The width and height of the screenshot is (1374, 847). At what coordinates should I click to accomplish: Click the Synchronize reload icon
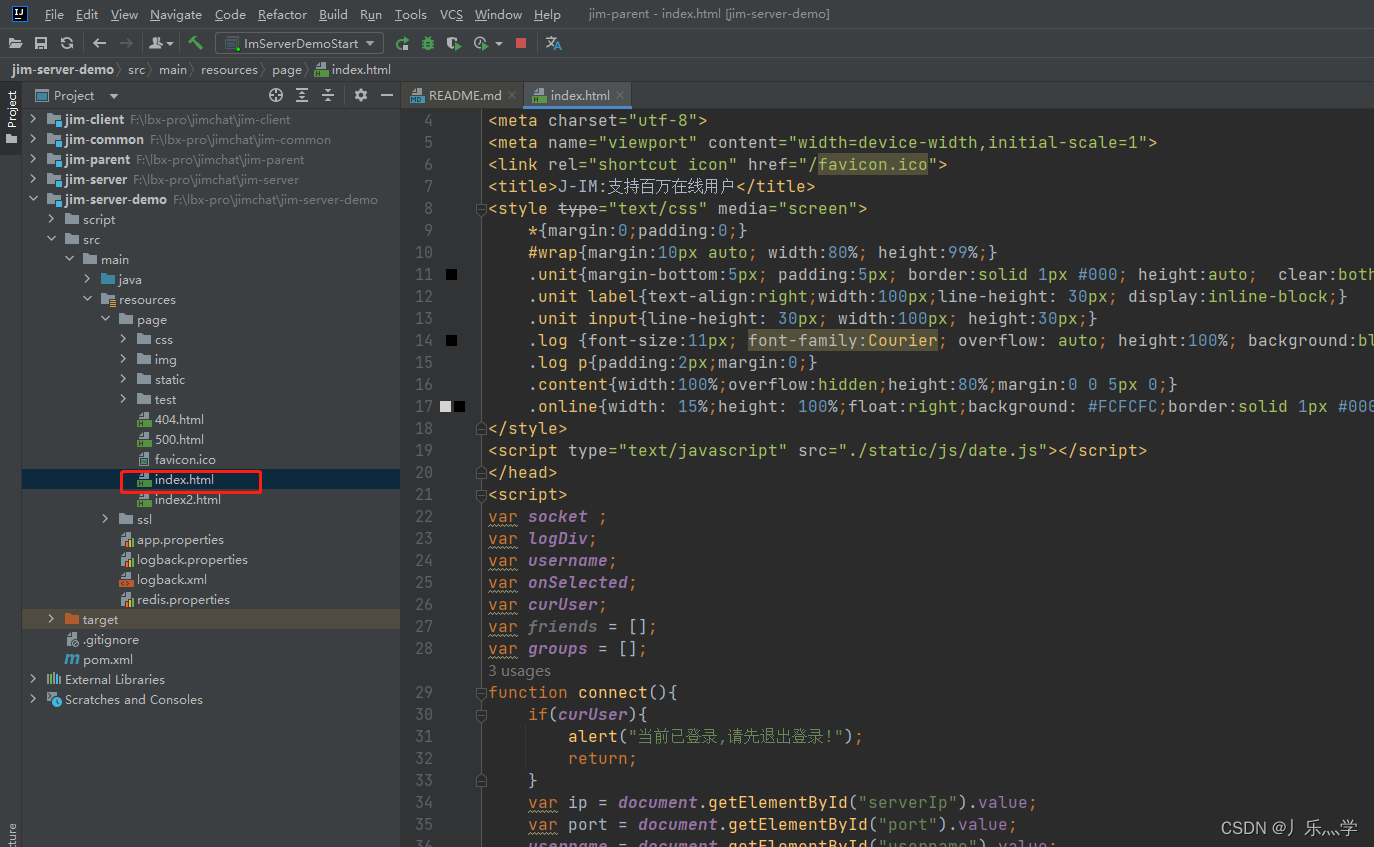[67, 43]
